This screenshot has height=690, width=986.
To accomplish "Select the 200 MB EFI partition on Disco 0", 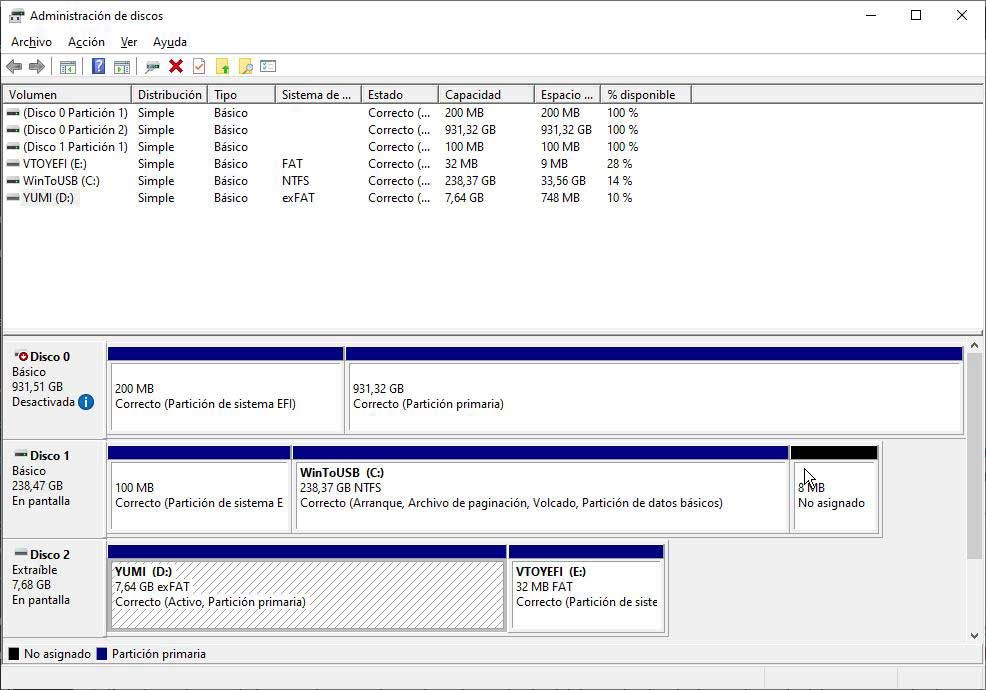I will point(226,390).
